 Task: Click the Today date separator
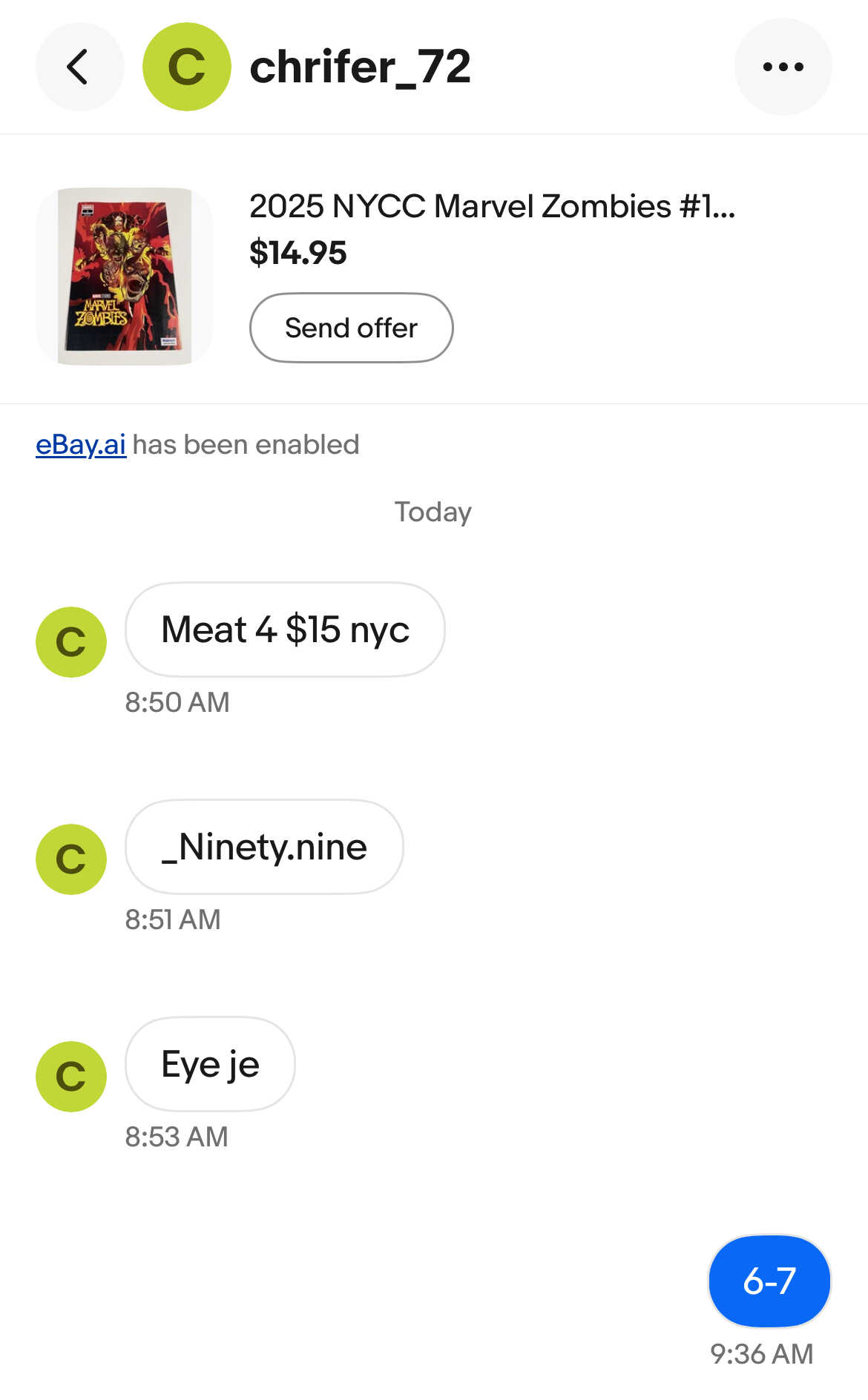[433, 512]
